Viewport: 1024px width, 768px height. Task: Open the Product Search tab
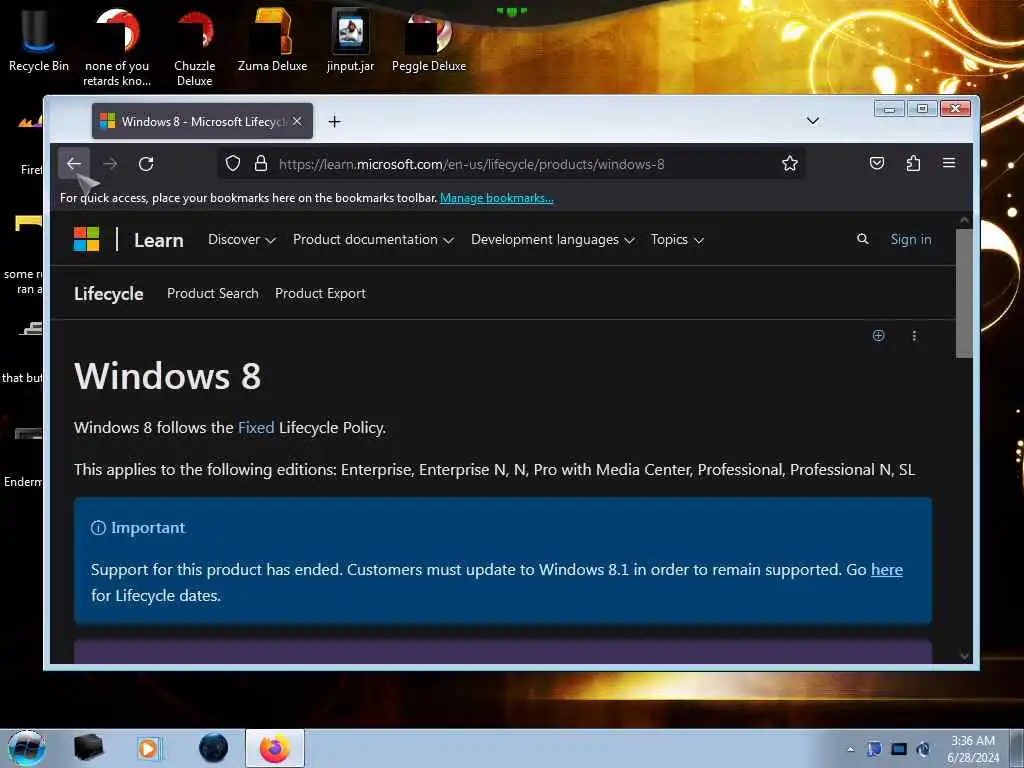(x=213, y=294)
